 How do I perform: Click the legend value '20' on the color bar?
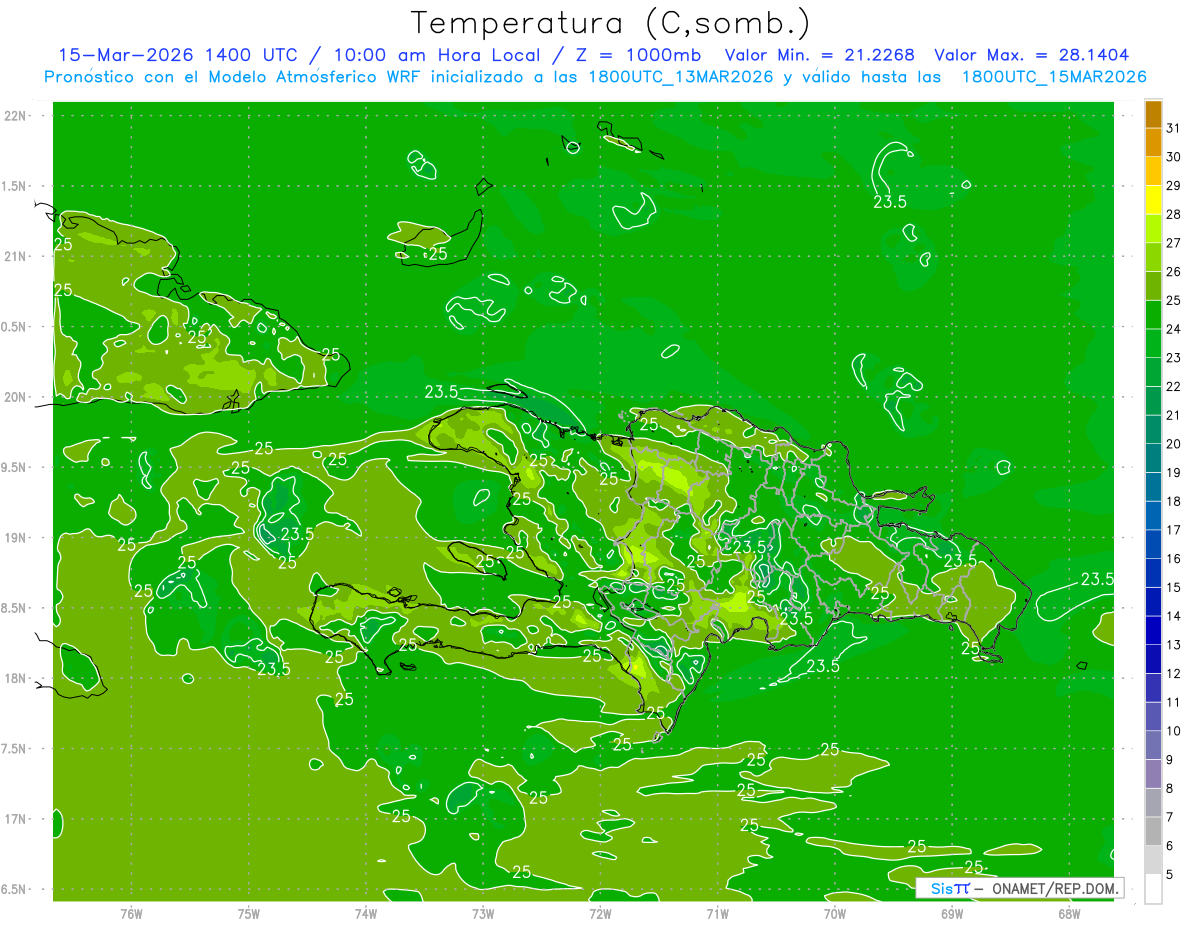[x=1173, y=443]
